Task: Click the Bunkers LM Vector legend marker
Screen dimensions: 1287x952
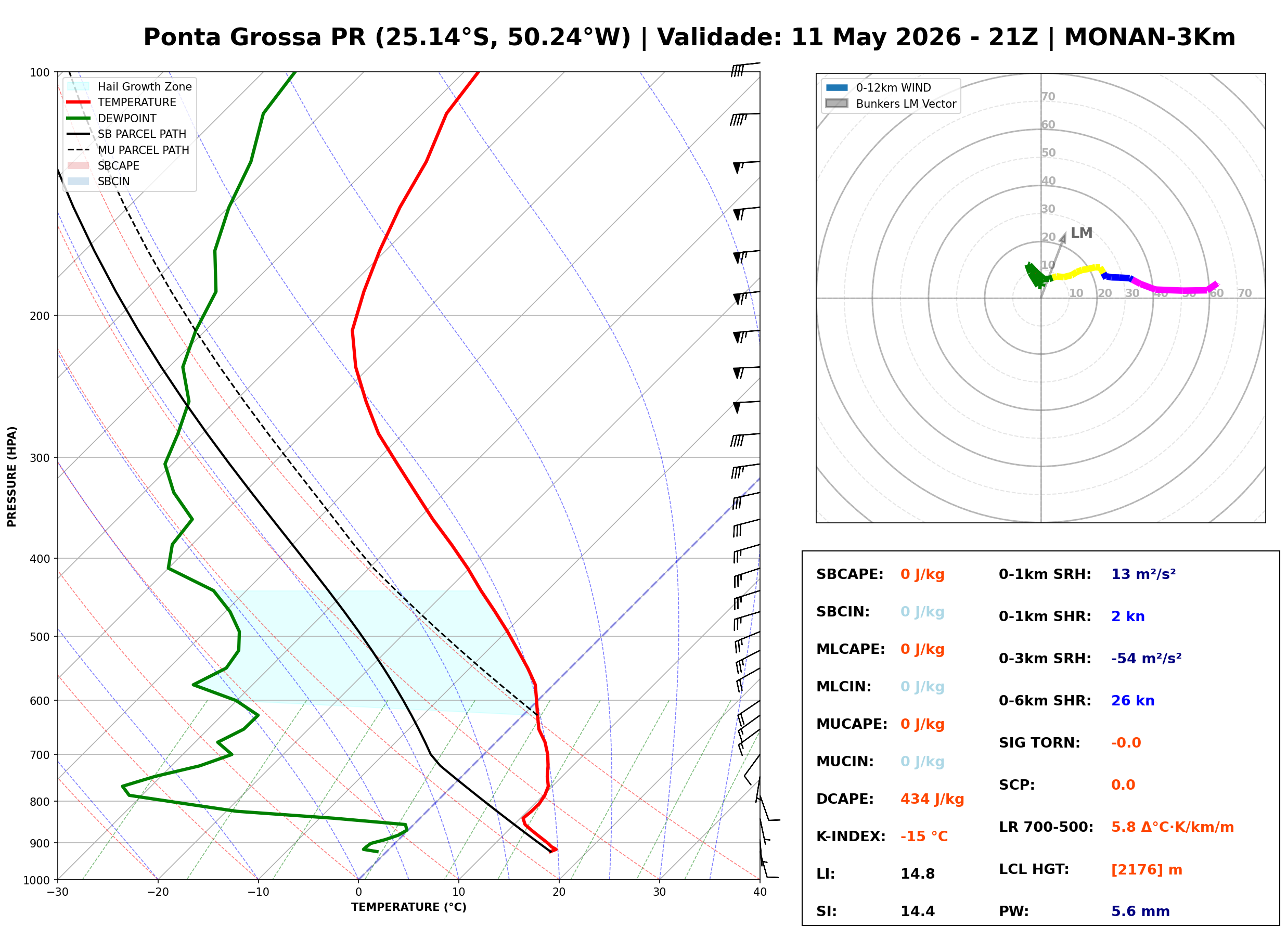Action: 837,104
